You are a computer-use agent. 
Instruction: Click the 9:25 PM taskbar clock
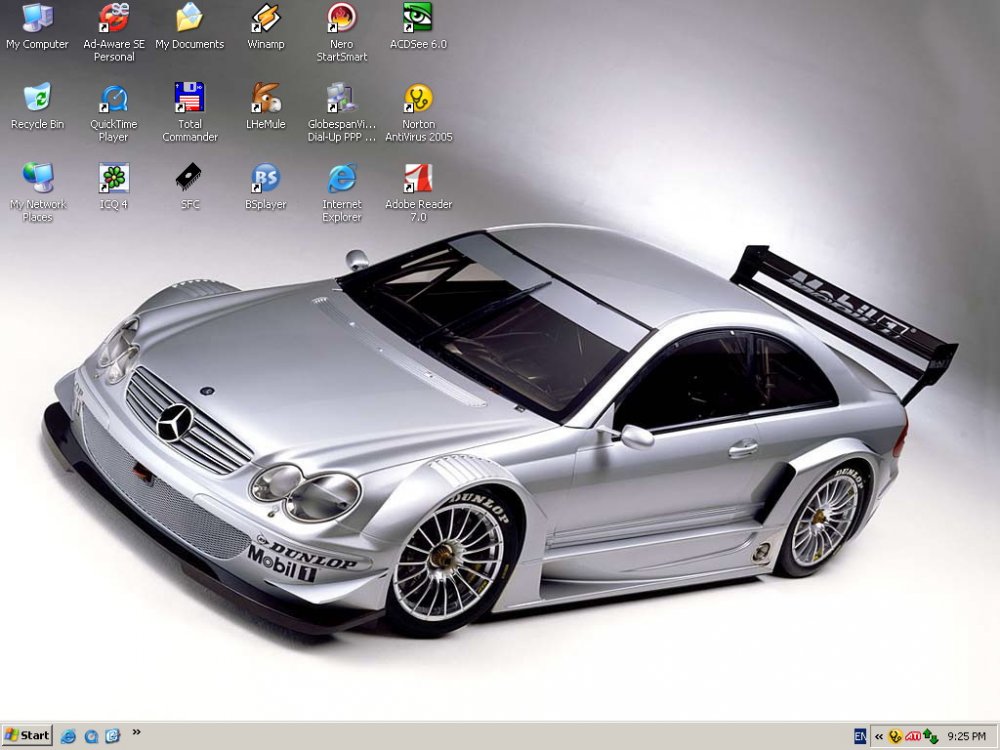(966, 737)
